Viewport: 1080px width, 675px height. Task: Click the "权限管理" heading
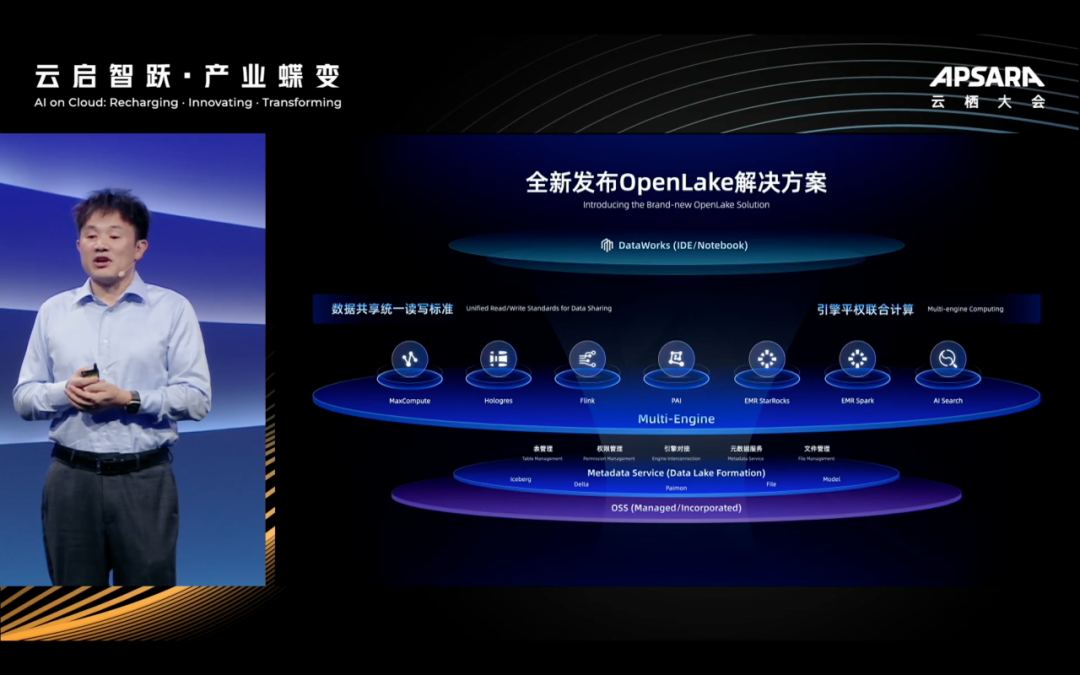point(610,449)
